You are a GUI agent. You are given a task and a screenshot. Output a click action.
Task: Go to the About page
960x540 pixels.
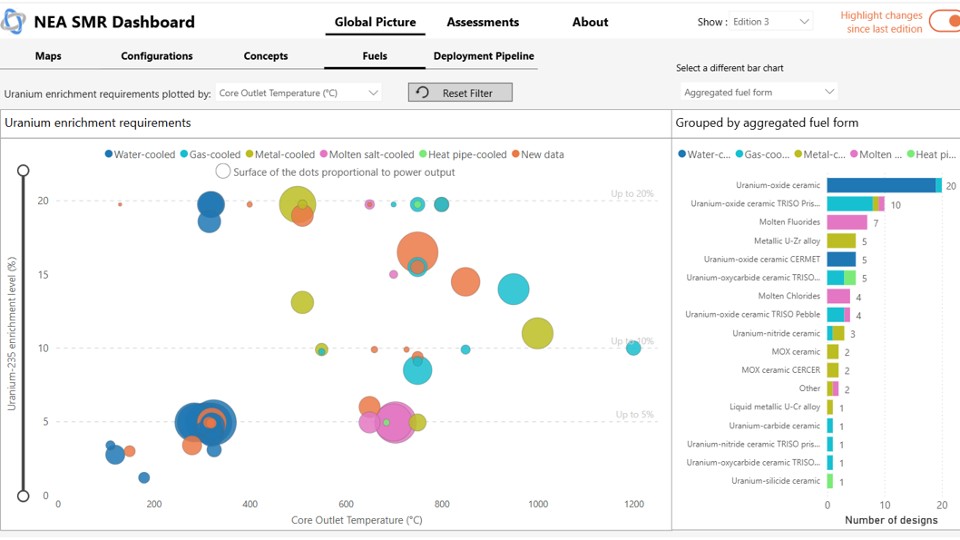(590, 22)
